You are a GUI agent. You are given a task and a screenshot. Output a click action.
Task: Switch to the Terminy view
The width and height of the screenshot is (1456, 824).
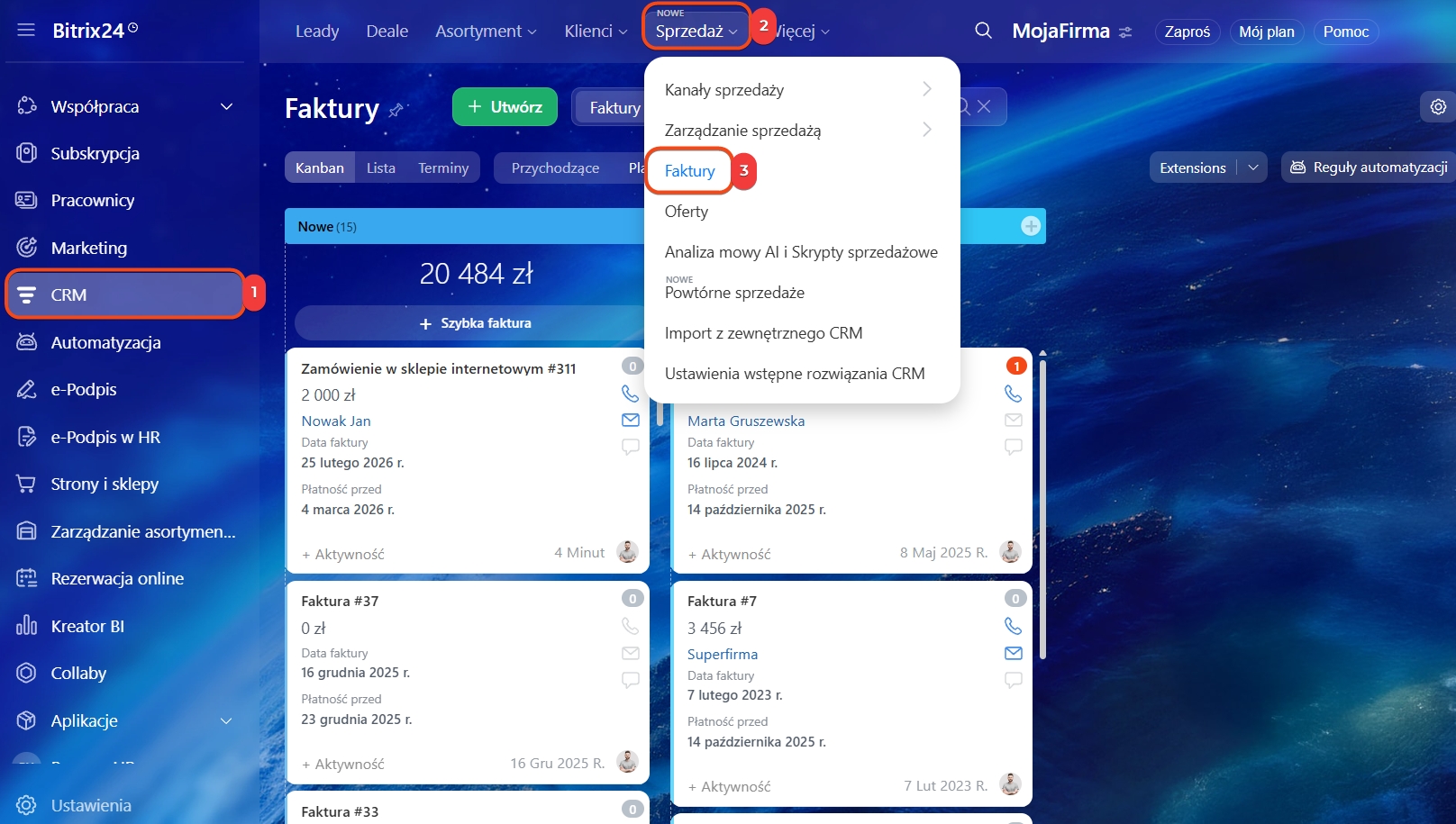[443, 168]
